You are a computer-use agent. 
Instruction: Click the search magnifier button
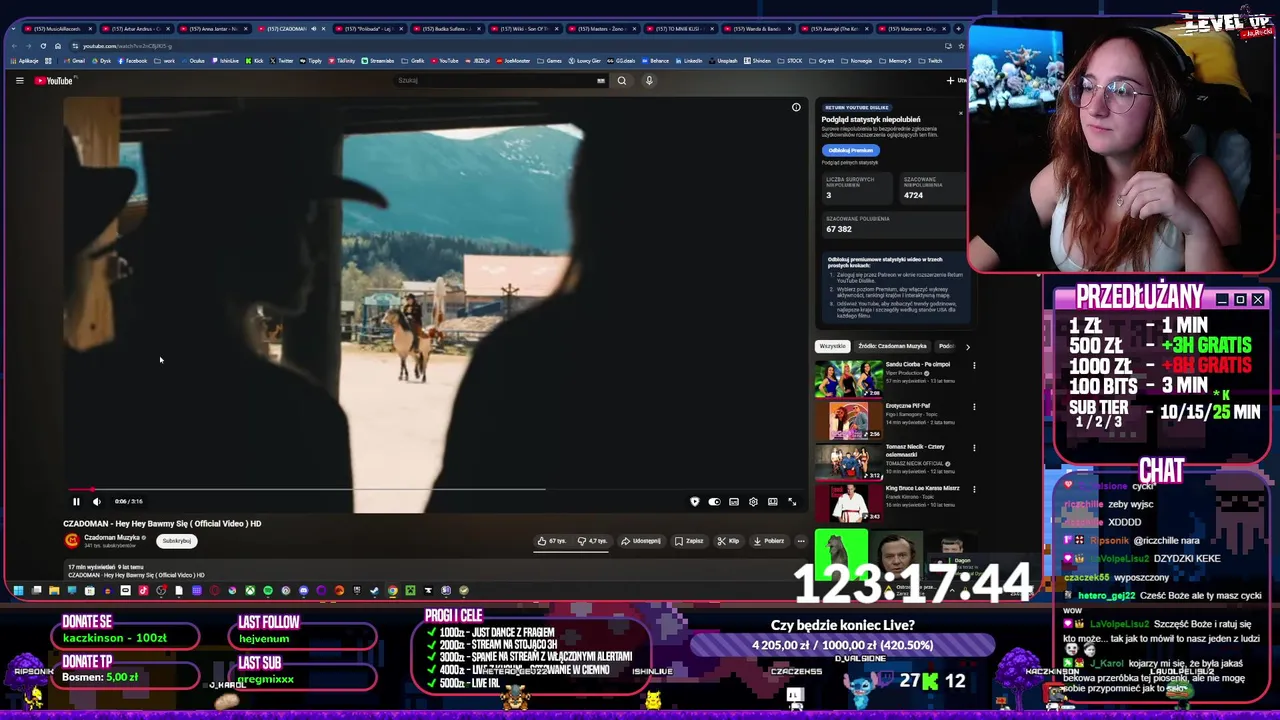point(622,80)
